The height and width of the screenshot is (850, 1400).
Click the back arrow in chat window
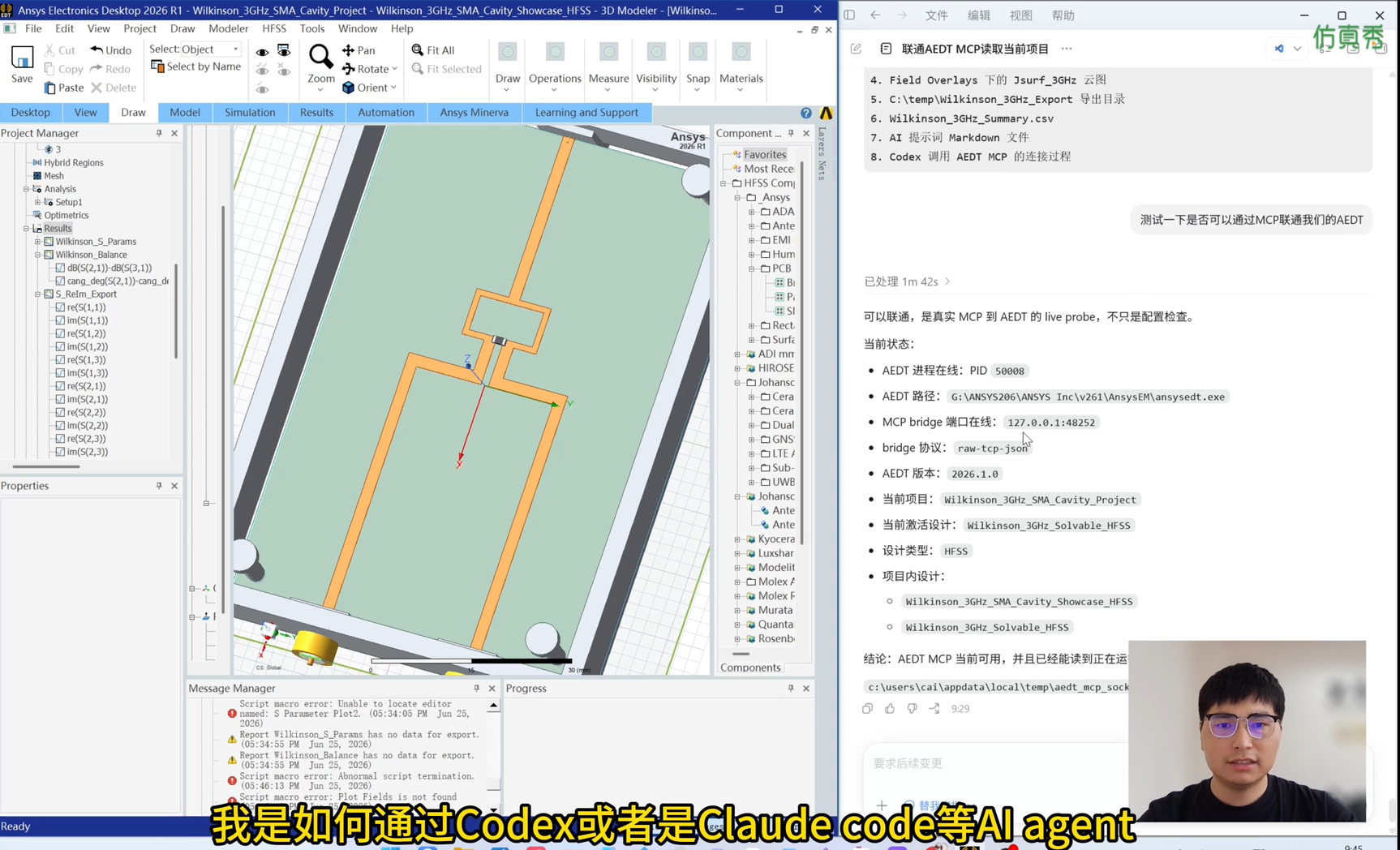click(x=875, y=15)
